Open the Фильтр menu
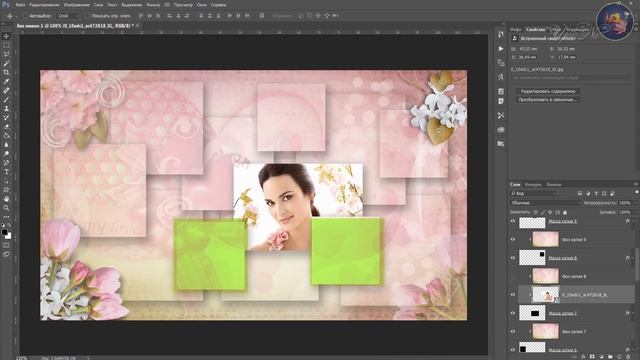Image resolution: width=640 pixels, height=360 pixels. click(153, 5)
